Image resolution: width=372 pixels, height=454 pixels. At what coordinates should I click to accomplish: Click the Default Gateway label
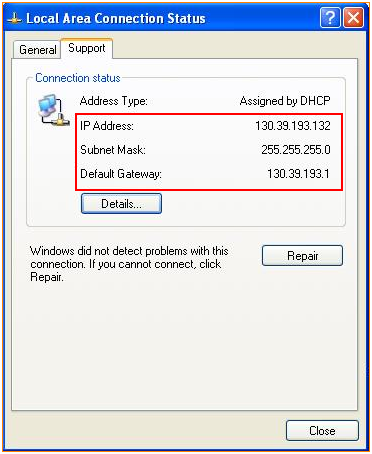point(121,174)
